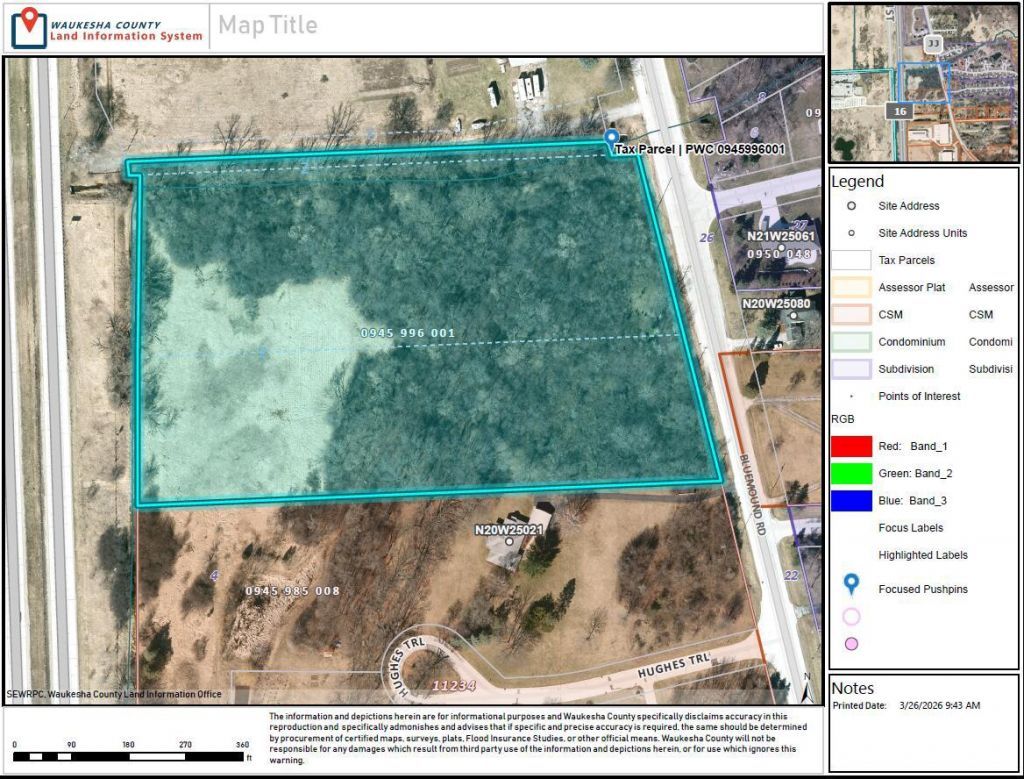The image size is (1024, 779).
Task: Click the Site Address Units circle symbol
Action: pos(851,233)
